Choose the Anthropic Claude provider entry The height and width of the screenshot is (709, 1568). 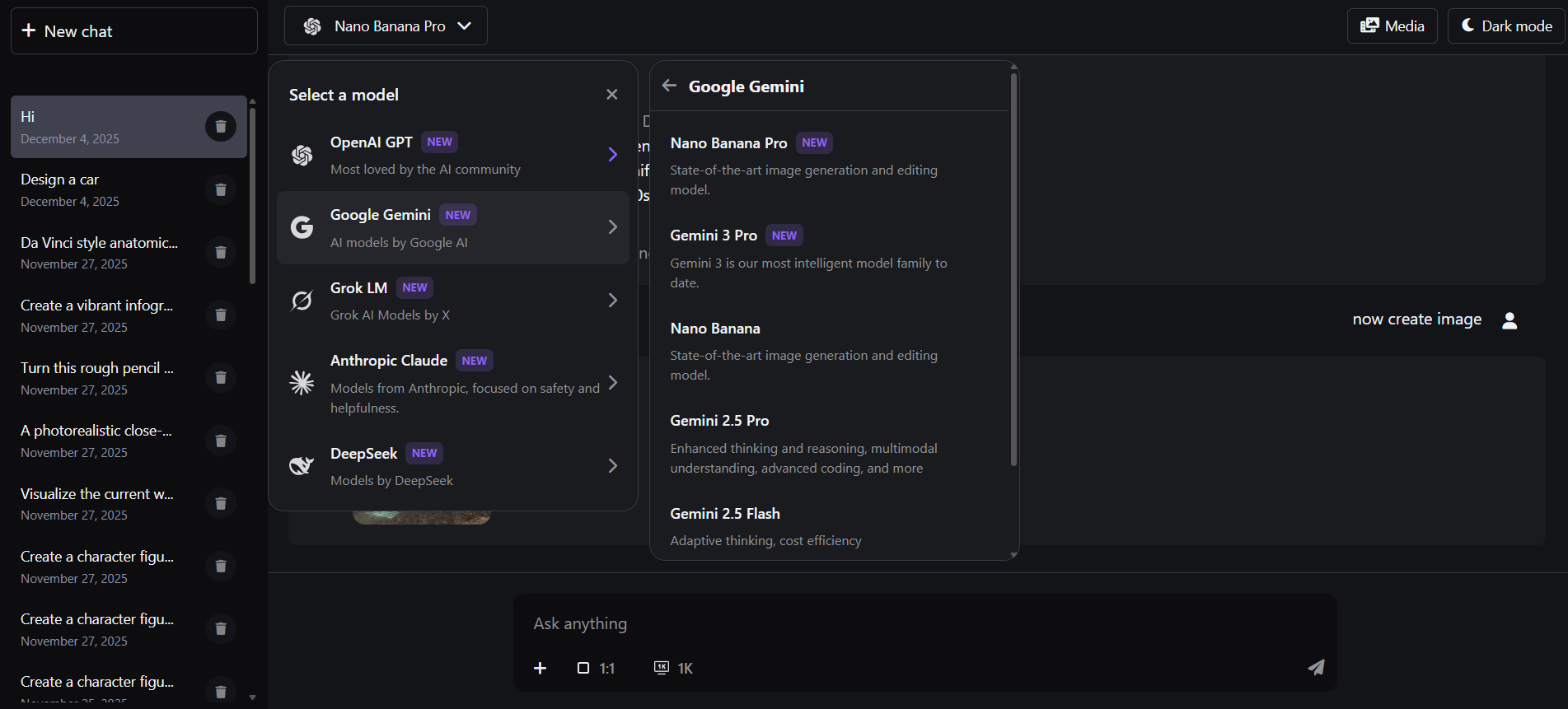tap(453, 383)
